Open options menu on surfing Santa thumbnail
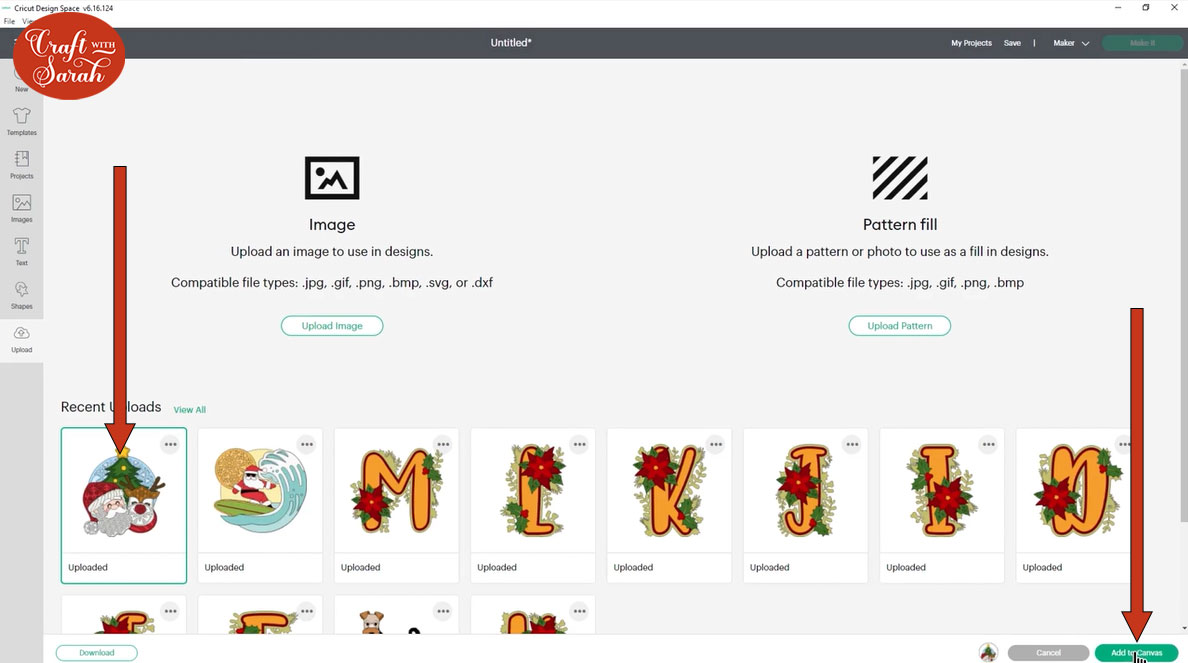 tap(307, 445)
